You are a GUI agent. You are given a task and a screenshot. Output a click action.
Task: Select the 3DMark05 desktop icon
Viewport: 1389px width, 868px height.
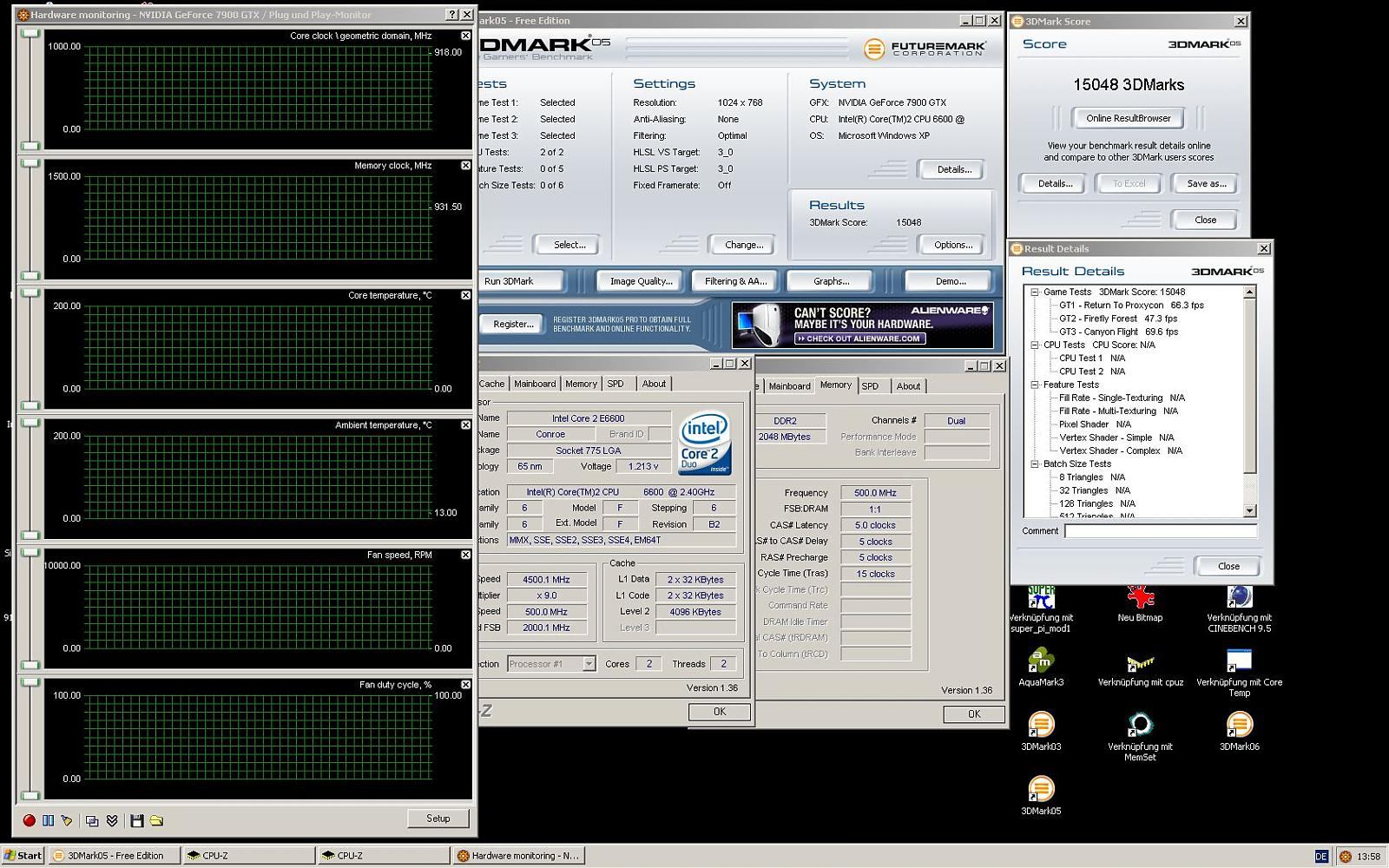[1041, 796]
